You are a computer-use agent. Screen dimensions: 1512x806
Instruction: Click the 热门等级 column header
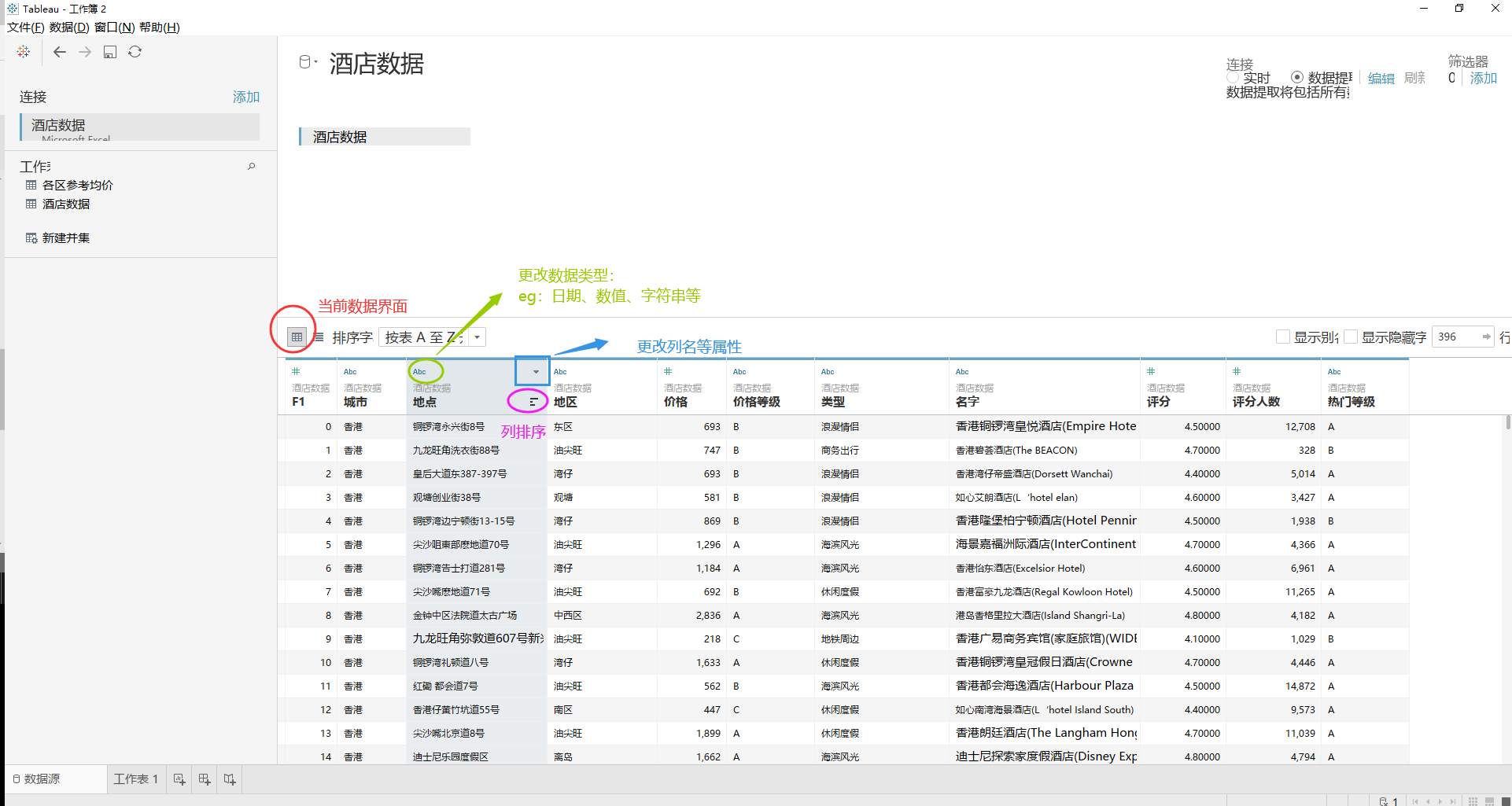point(1352,402)
